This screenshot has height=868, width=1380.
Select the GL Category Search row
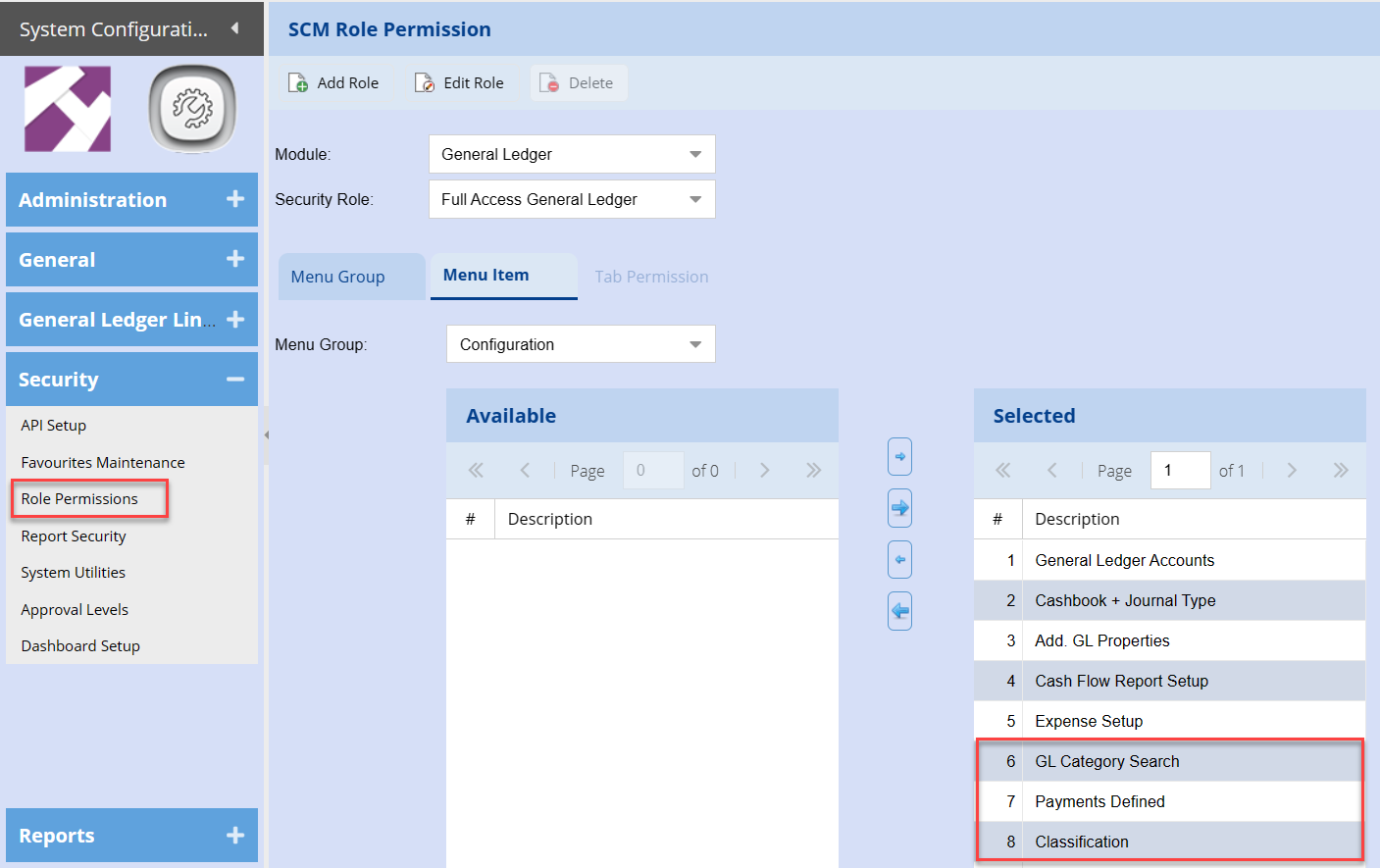coord(1170,761)
